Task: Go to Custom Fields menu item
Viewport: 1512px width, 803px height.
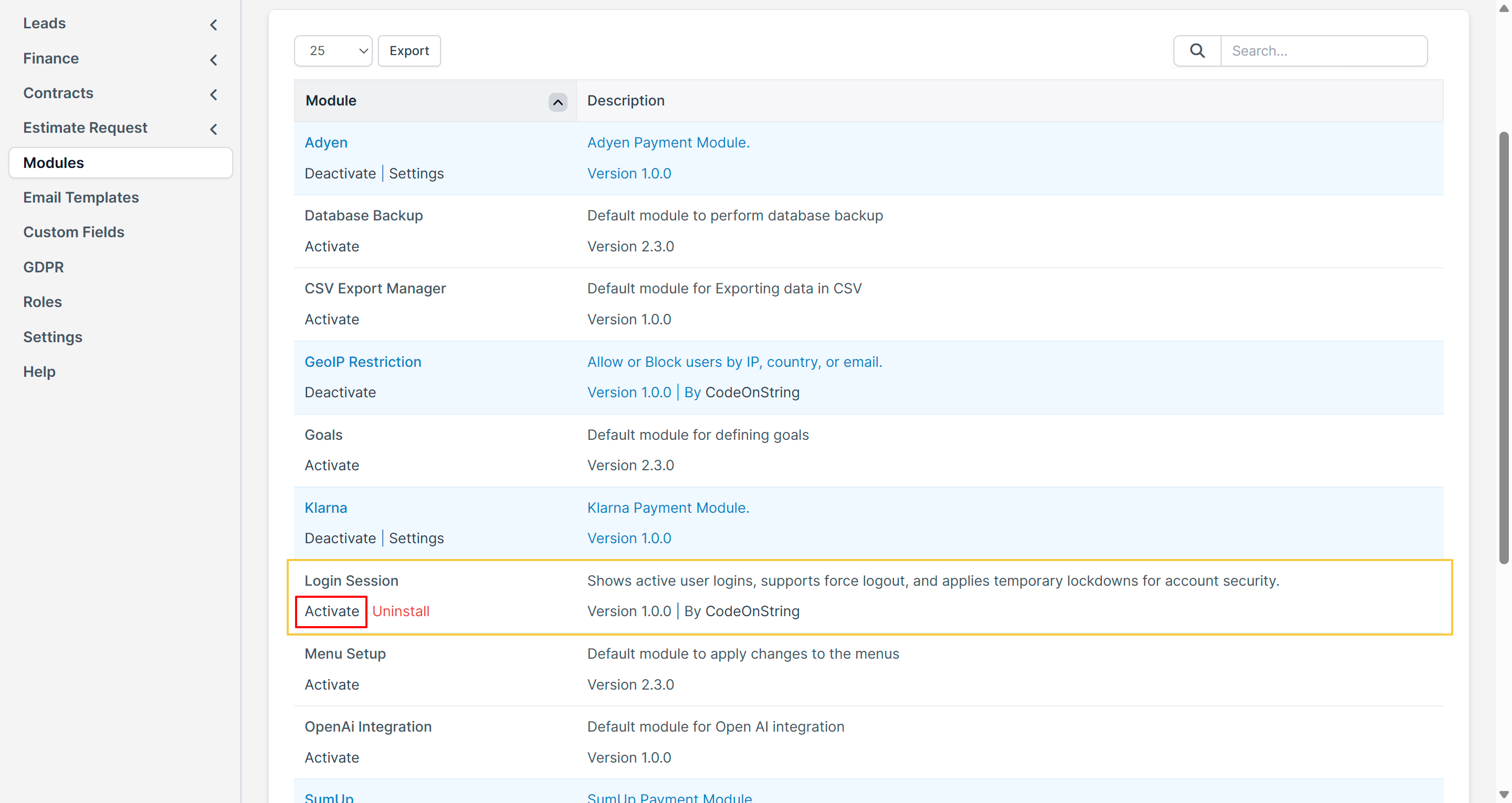Action: point(74,232)
